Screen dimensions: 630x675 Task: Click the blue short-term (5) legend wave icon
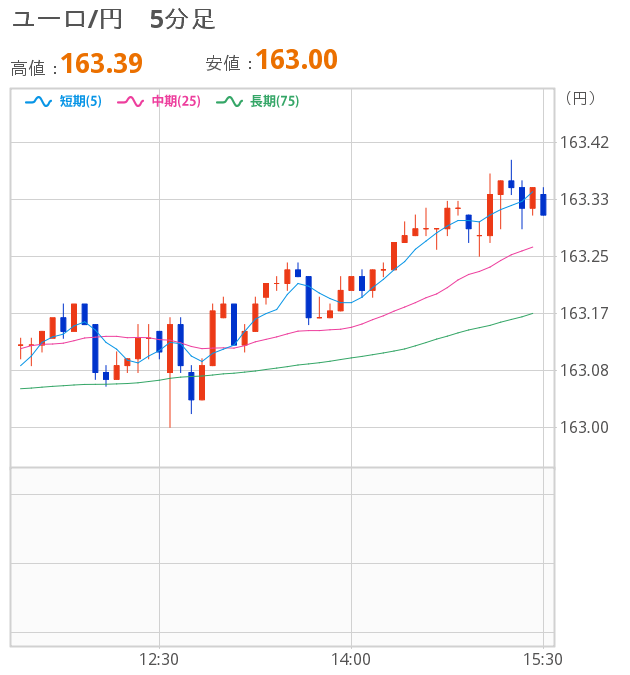[38, 102]
